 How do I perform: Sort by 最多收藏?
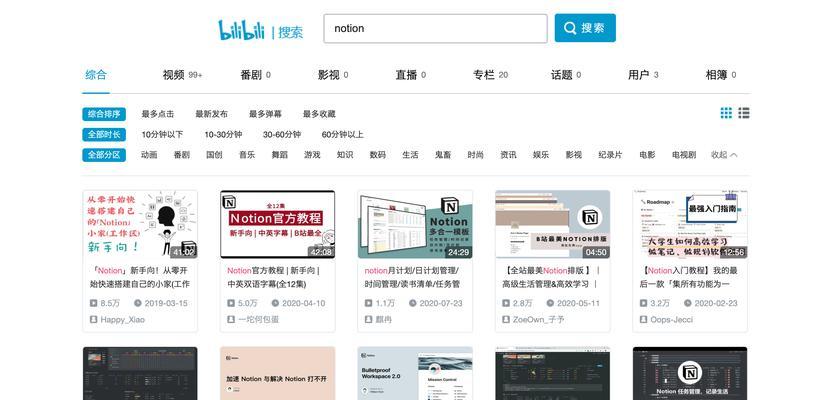(319, 114)
